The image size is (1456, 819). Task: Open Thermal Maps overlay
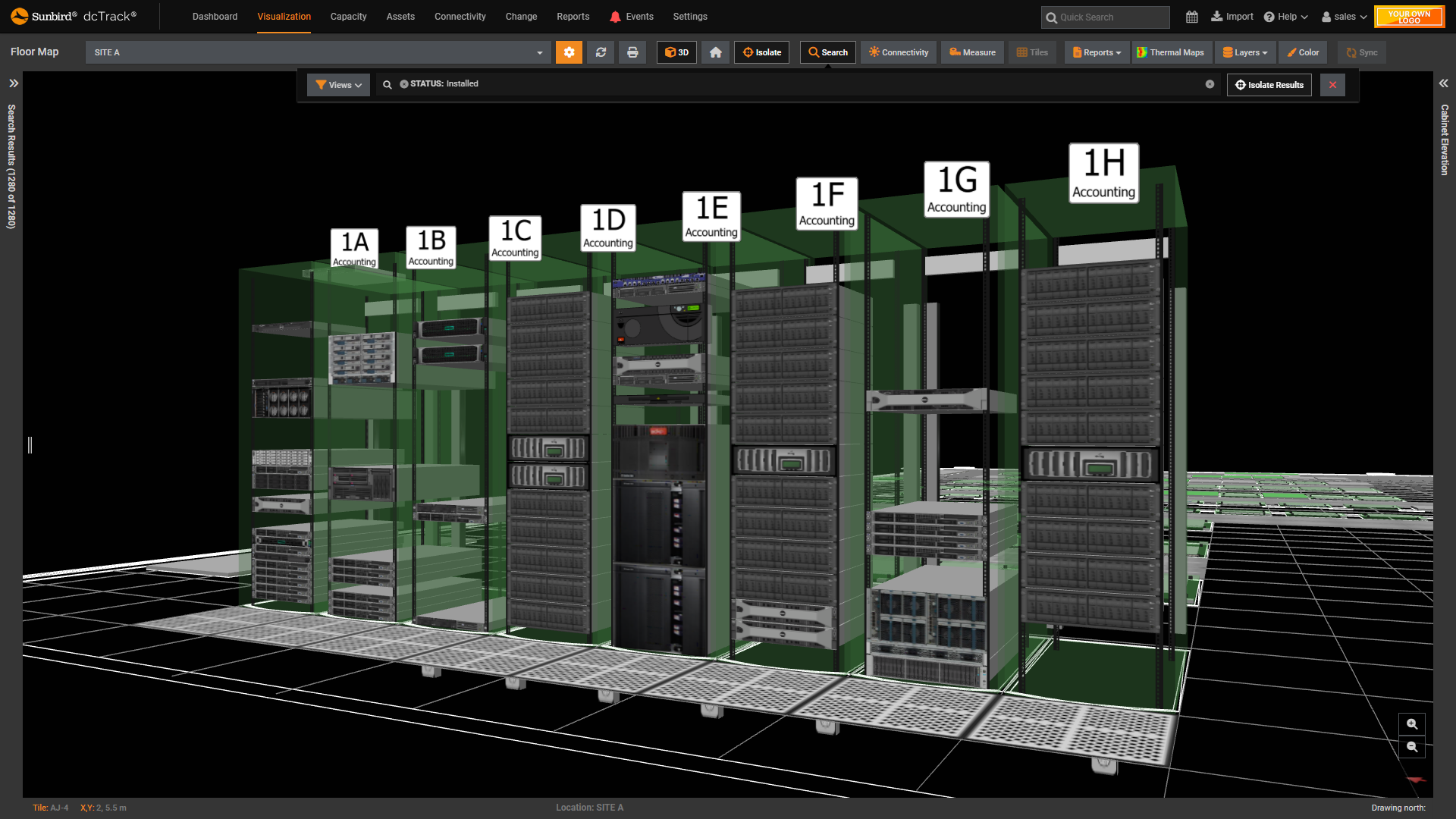coord(1172,52)
